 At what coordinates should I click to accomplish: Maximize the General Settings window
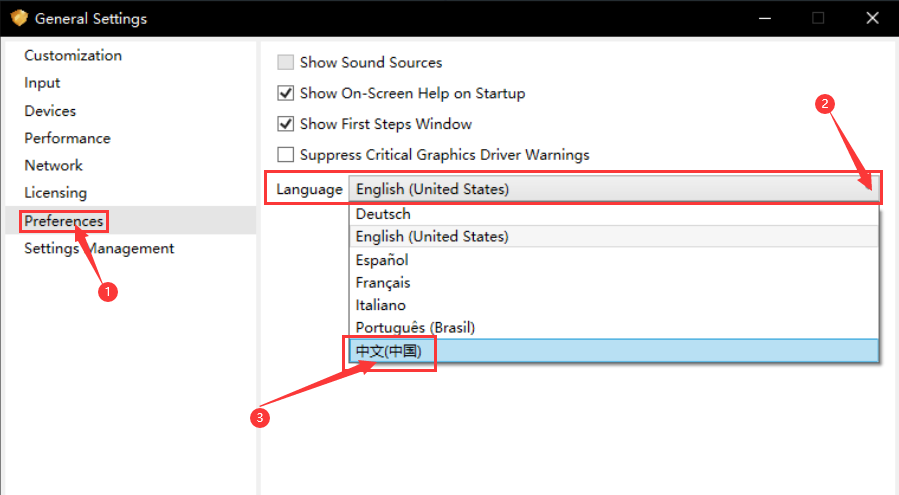(x=818, y=18)
